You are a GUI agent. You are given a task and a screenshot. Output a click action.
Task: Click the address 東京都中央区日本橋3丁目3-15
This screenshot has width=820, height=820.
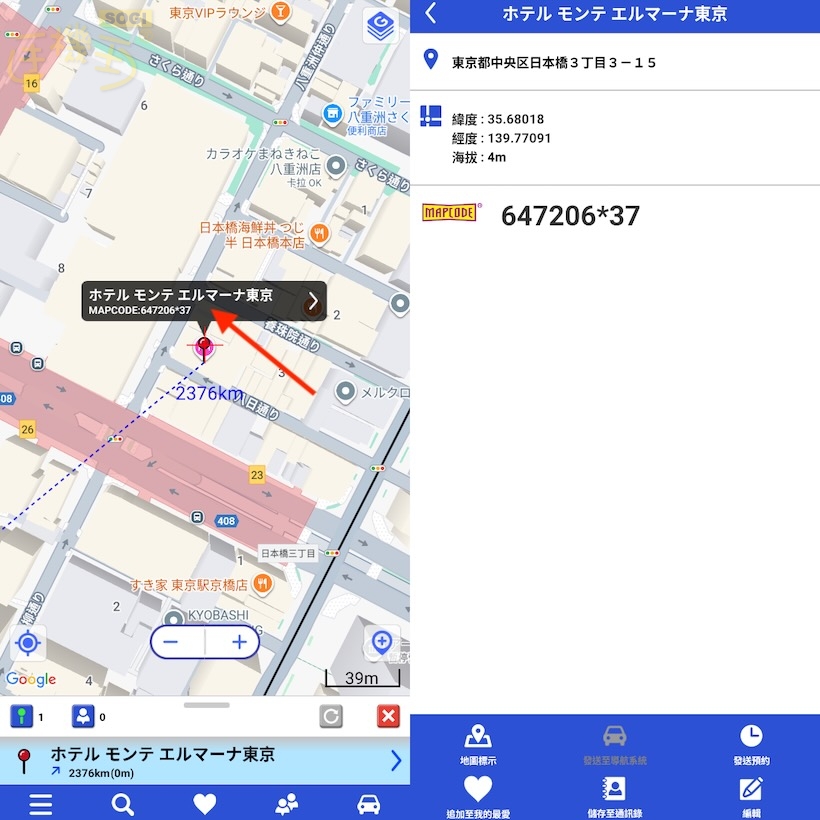tap(554, 63)
